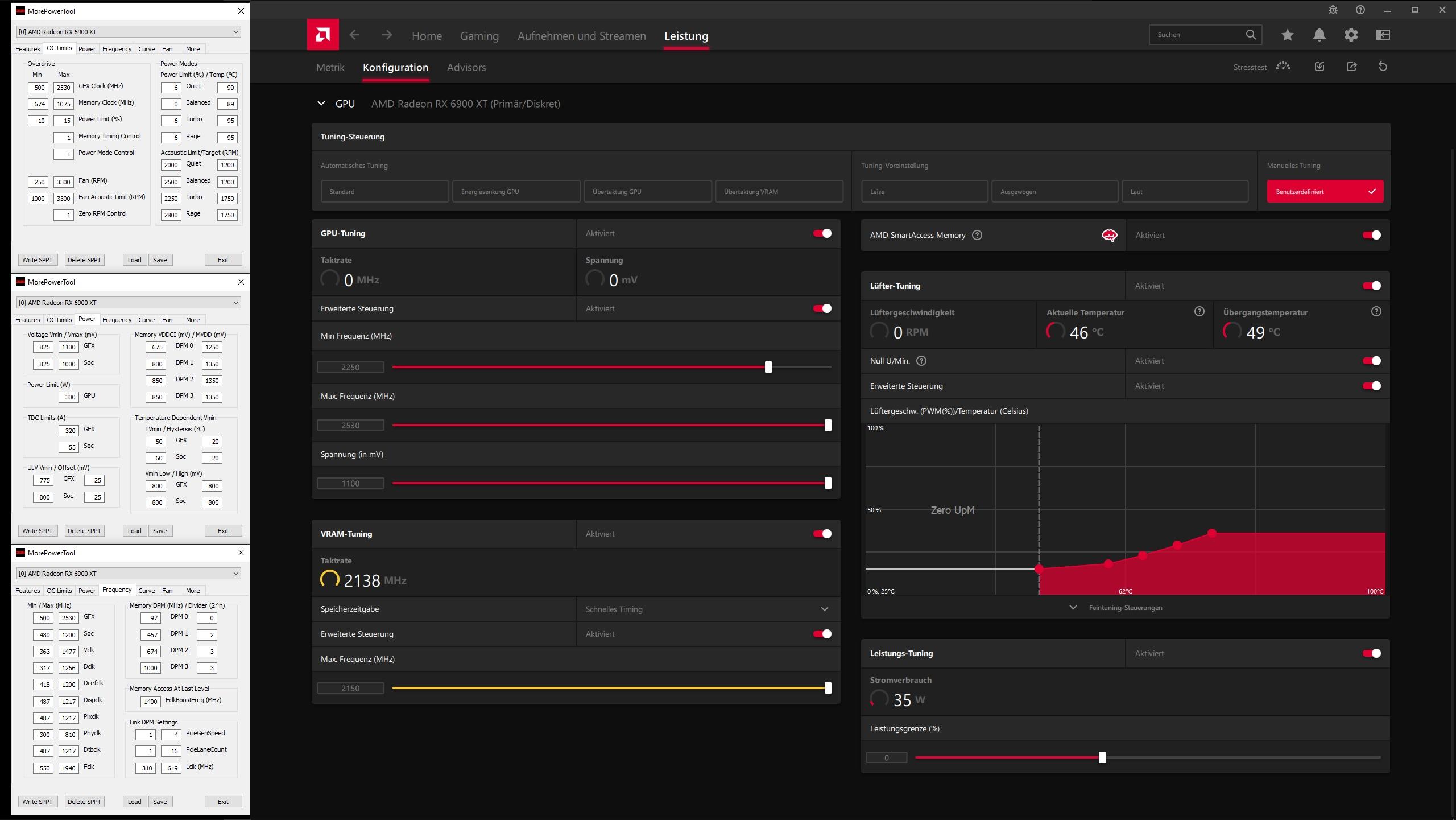Click VRAM Max. Frequenz slider handle
This screenshot has height=820, width=1456.
(x=828, y=688)
